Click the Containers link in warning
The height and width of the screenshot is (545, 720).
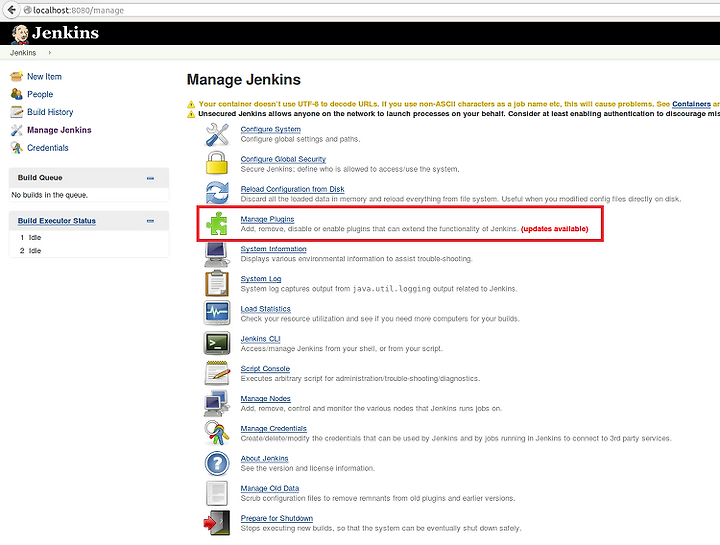(x=691, y=104)
